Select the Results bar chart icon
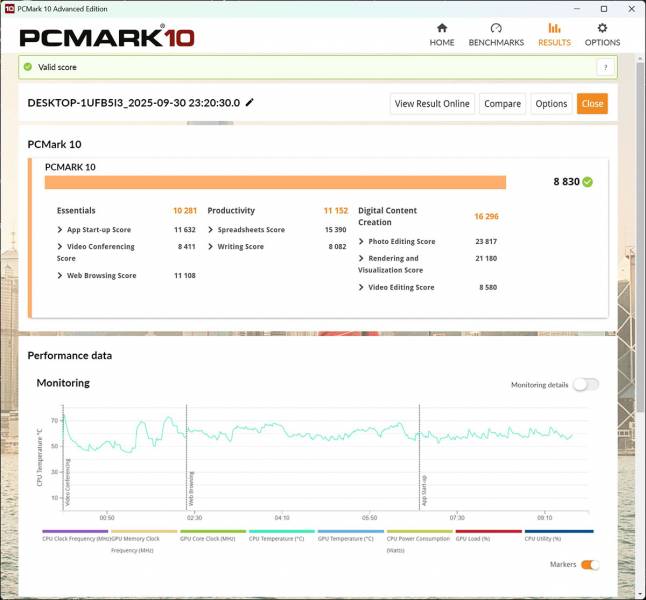Screen dimensions: 646x600 [554, 28]
